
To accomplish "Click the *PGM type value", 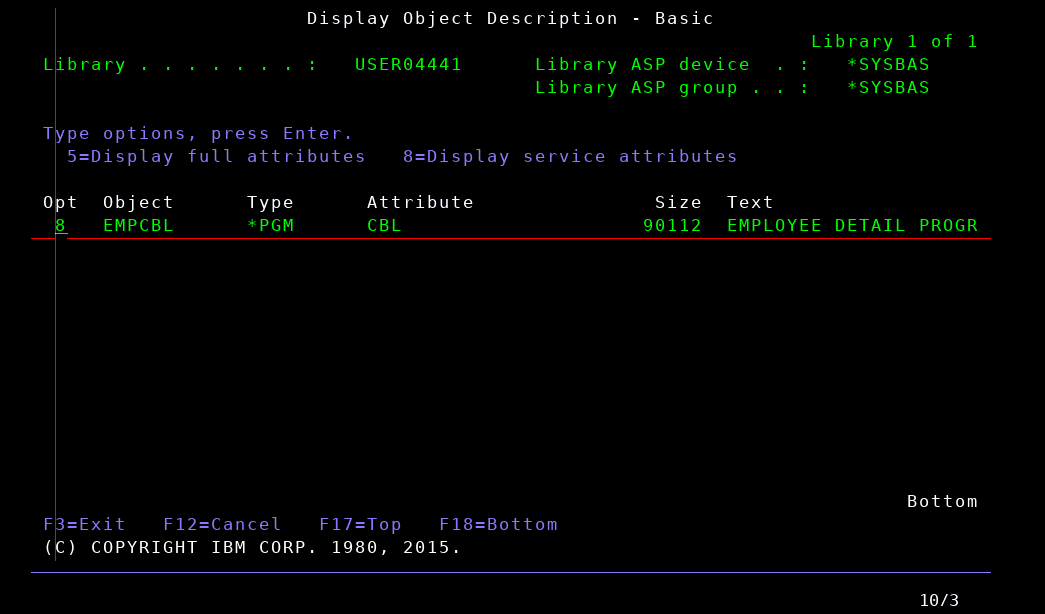I will click(x=271, y=225).
